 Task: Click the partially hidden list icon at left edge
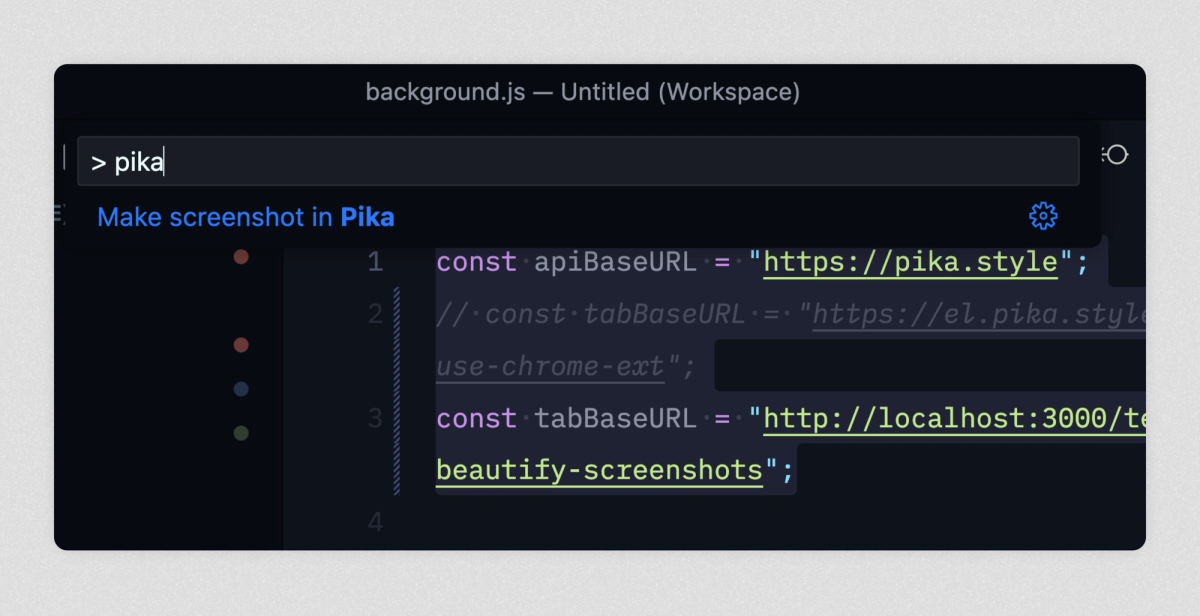(x=59, y=213)
